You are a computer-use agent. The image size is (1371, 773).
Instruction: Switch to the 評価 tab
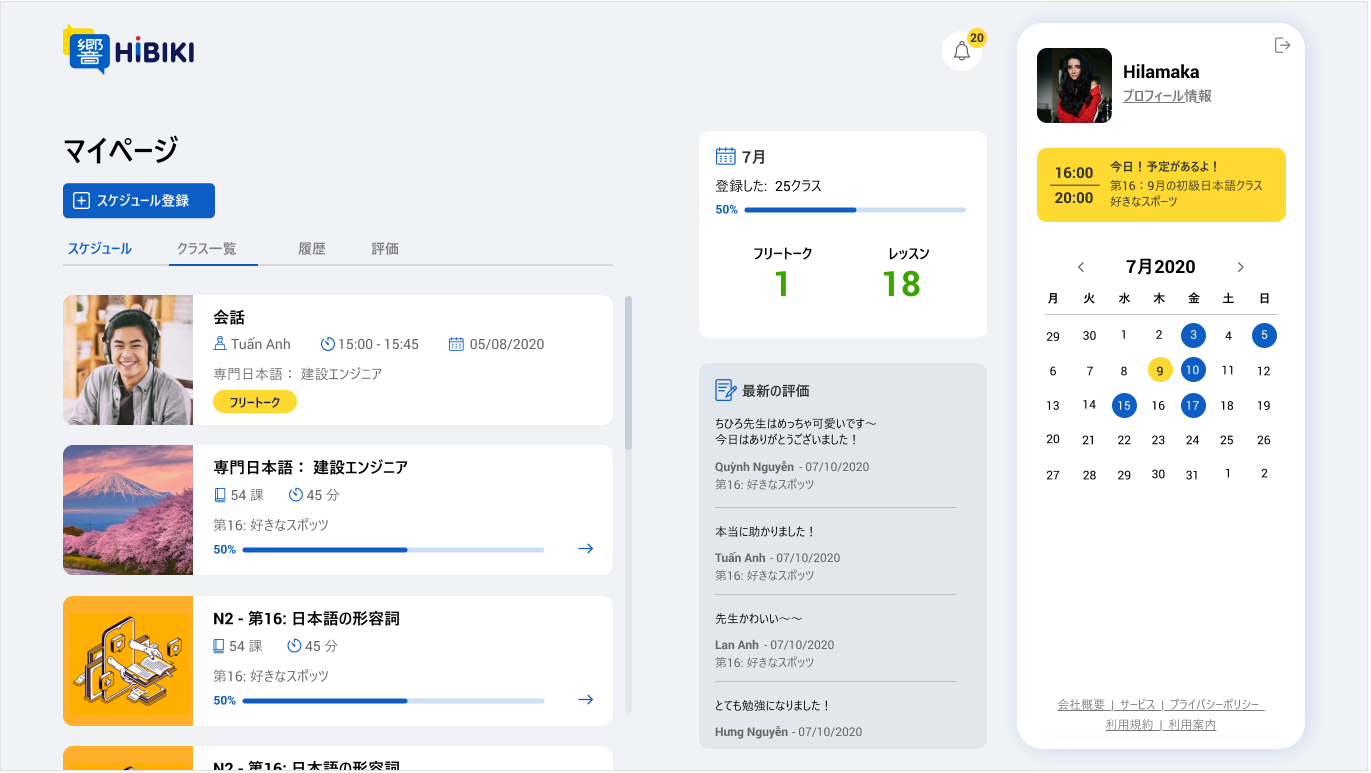[385, 248]
